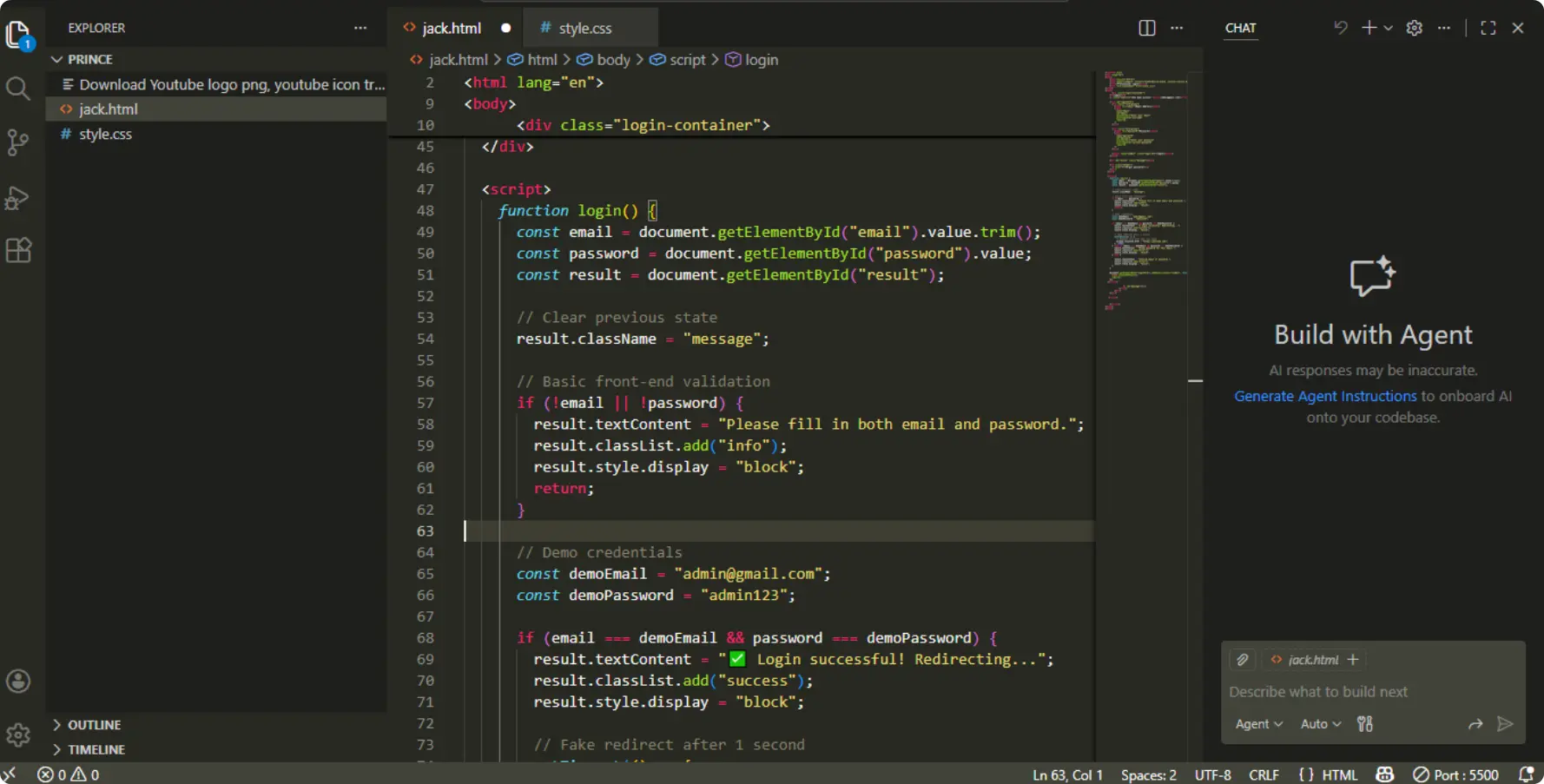The height and width of the screenshot is (784, 1544).
Task: Click body in the breadcrumb bar
Action: click(613, 59)
